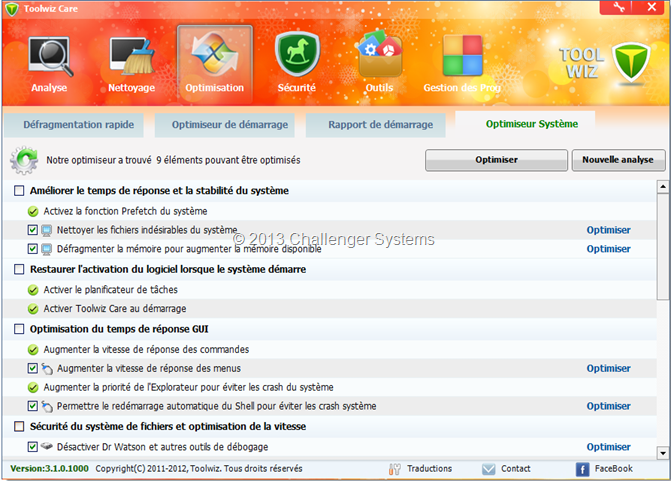Screen dimensions: 671x481
Task: Click mouse icon beside redémarrage automatique du Shell
Action: [x=47, y=406]
